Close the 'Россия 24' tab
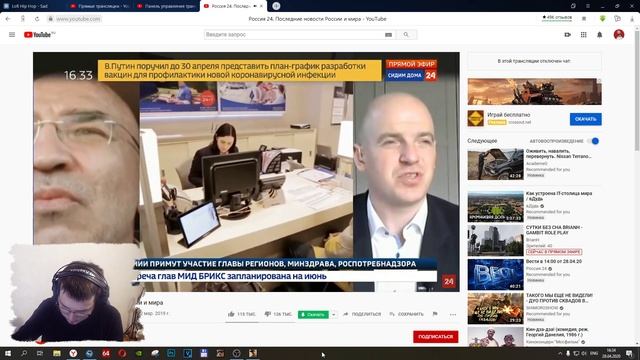This screenshot has height=360, width=640. click(x=261, y=6)
